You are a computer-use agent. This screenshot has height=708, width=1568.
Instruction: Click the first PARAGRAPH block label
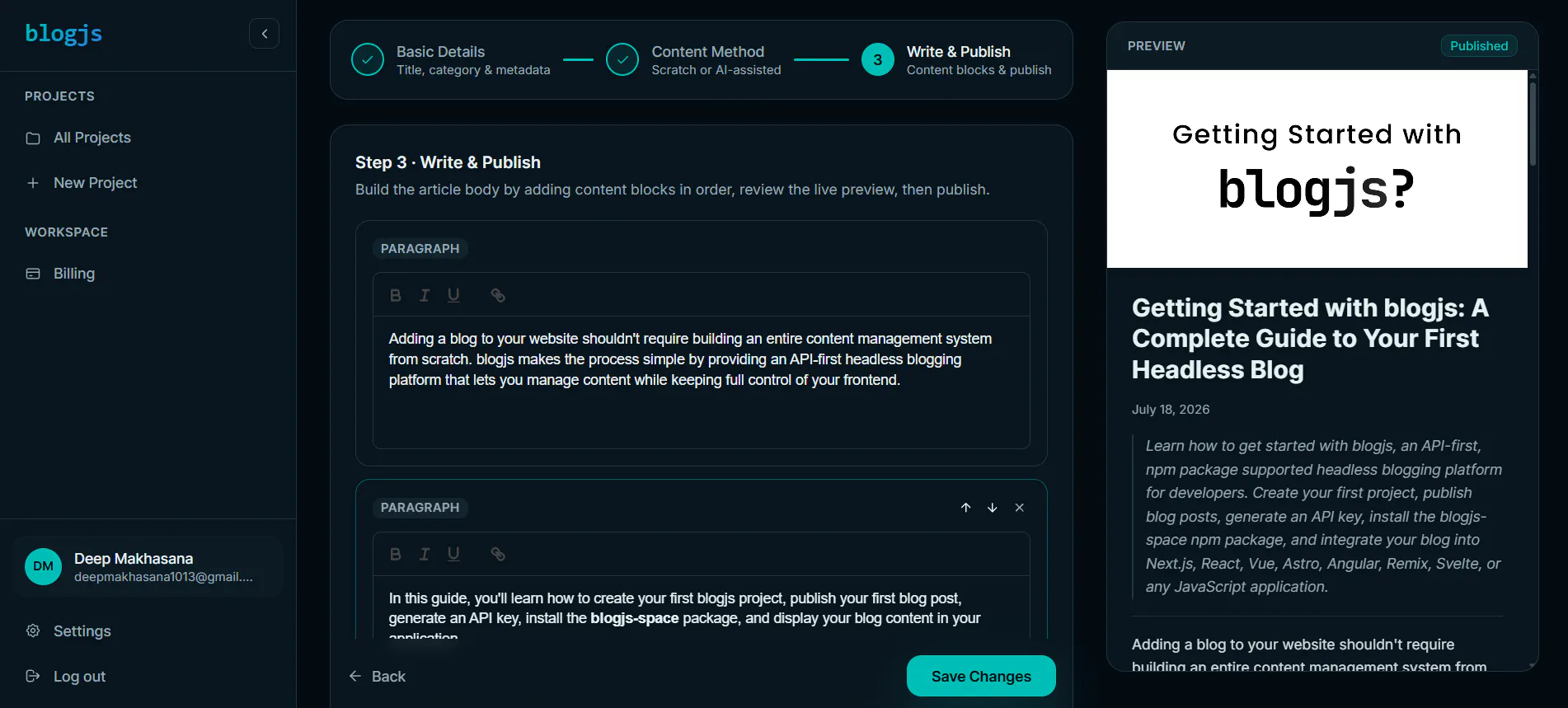coord(420,249)
